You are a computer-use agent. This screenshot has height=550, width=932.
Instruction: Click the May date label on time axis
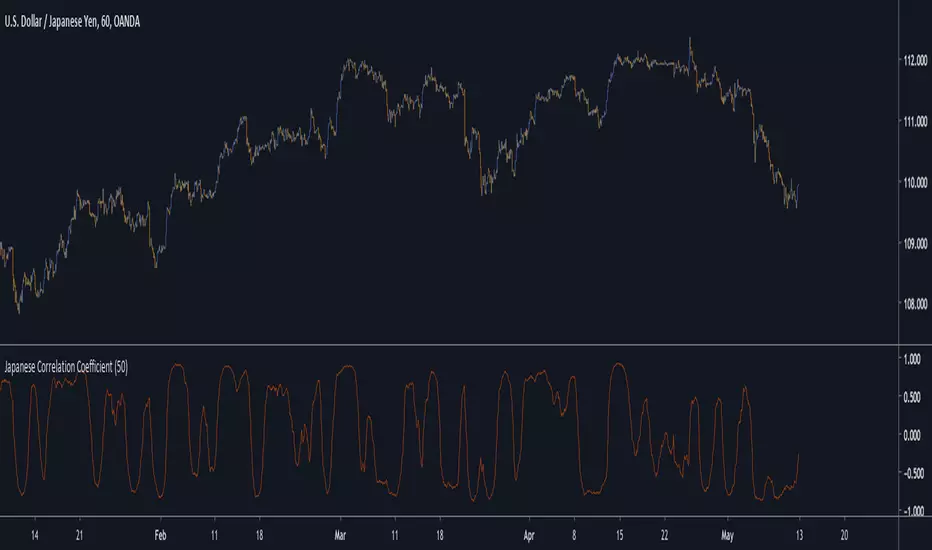(728, 535)
